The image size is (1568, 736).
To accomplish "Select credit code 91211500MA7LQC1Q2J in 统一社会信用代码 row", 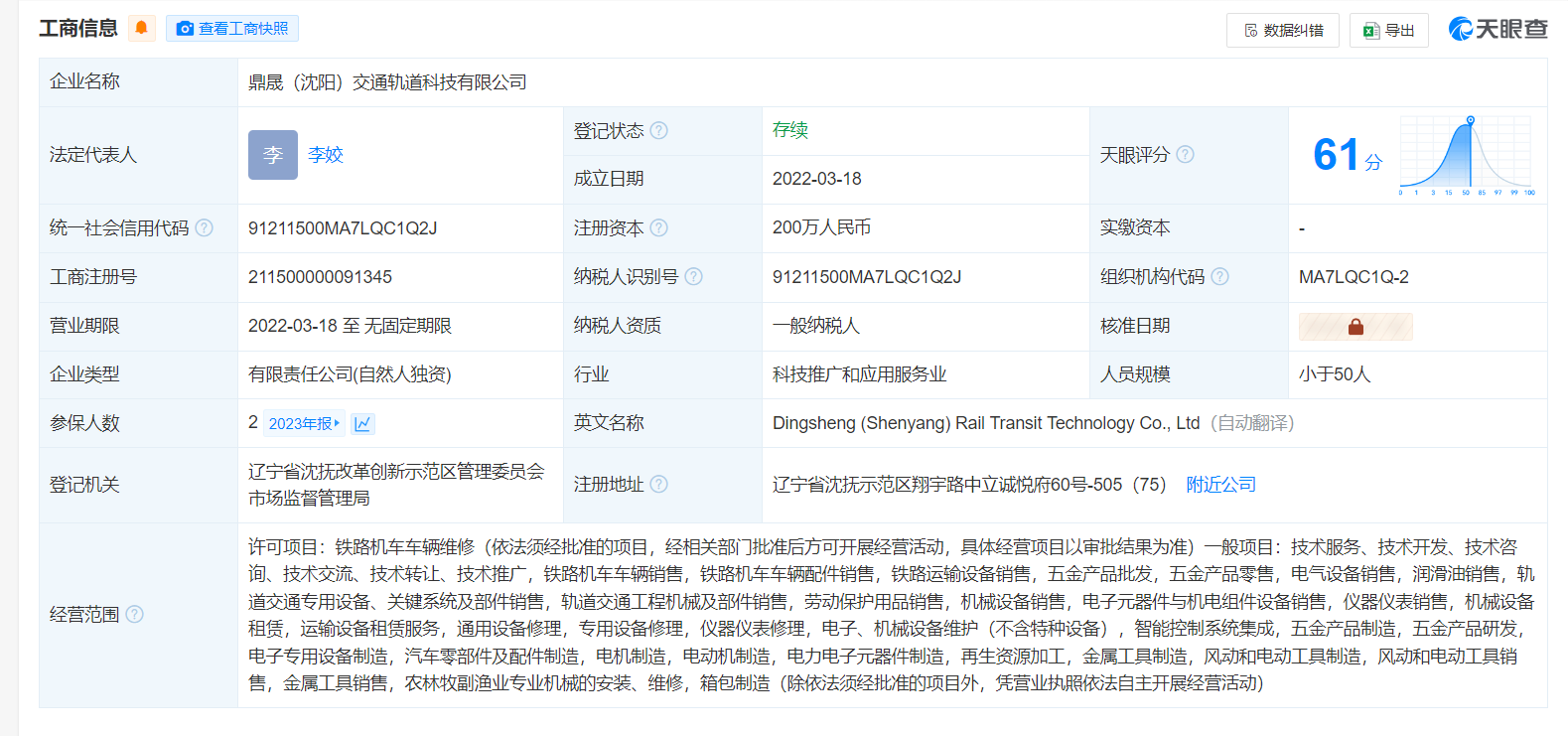I will pos(343,228).
